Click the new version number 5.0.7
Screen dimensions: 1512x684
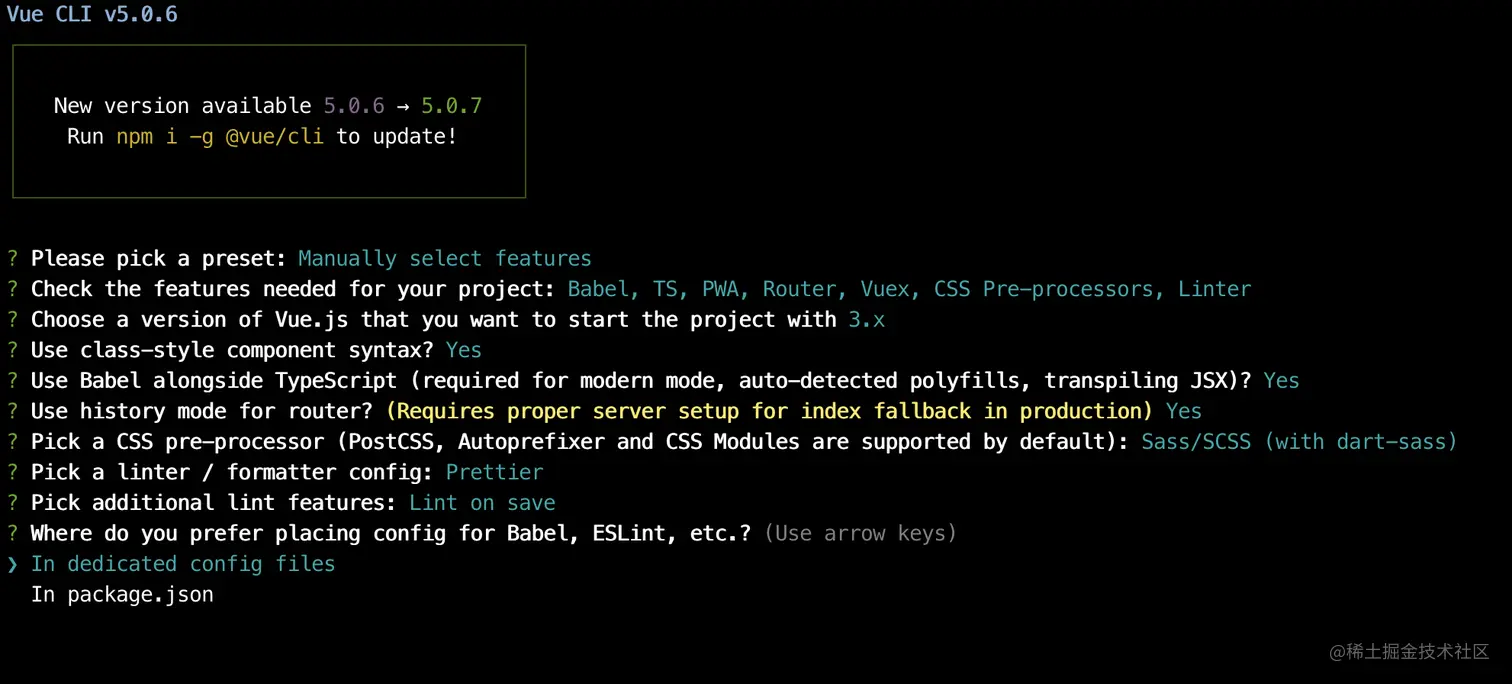coord(451,106)
